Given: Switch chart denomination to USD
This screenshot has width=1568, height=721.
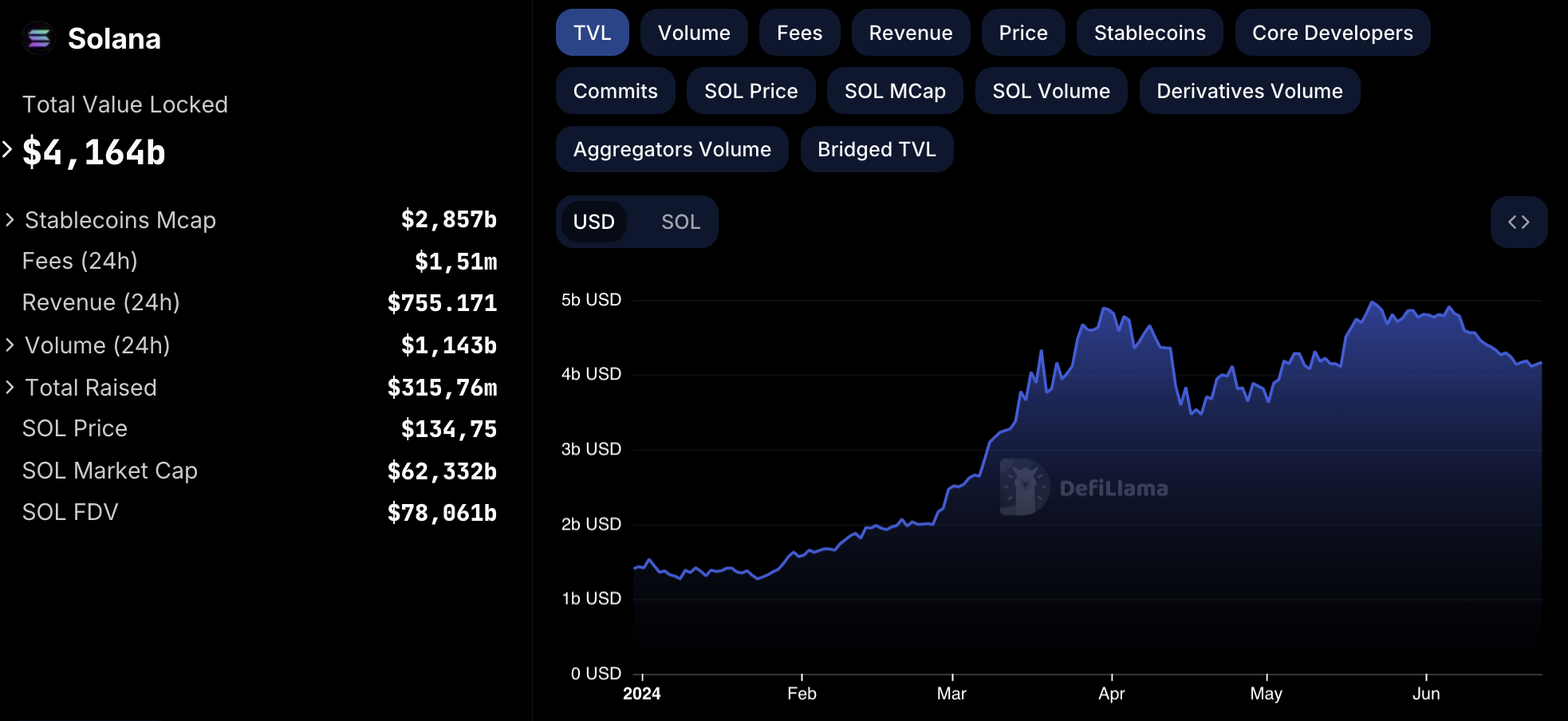Looking at the screenshot, I should coord(593,222).
